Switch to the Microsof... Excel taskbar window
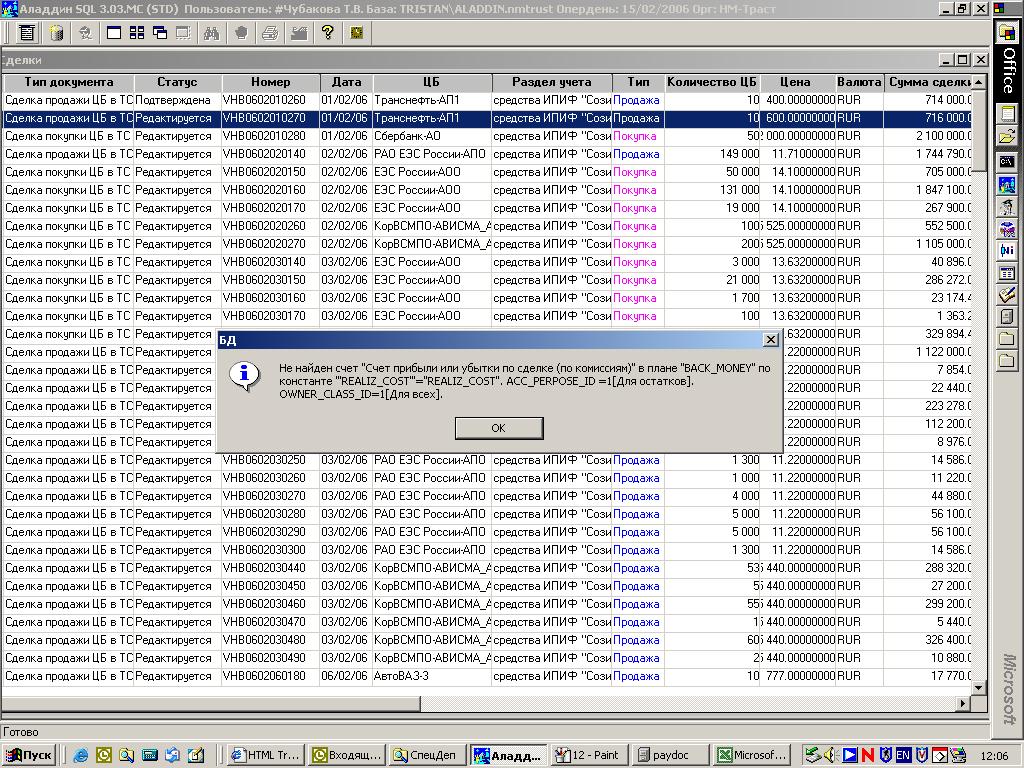This screenshot has height=768, width=1024. [752, 755]
